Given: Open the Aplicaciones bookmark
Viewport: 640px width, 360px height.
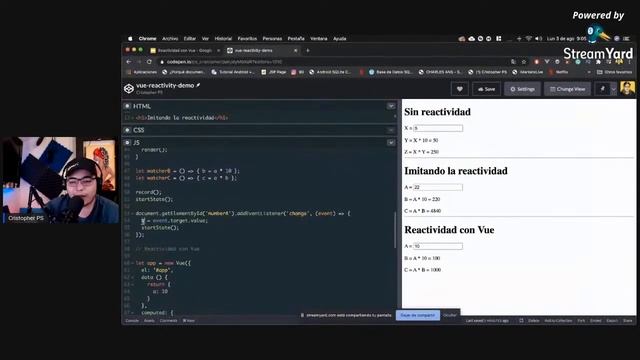Looking at the screenshot, I should coord(142,72).
